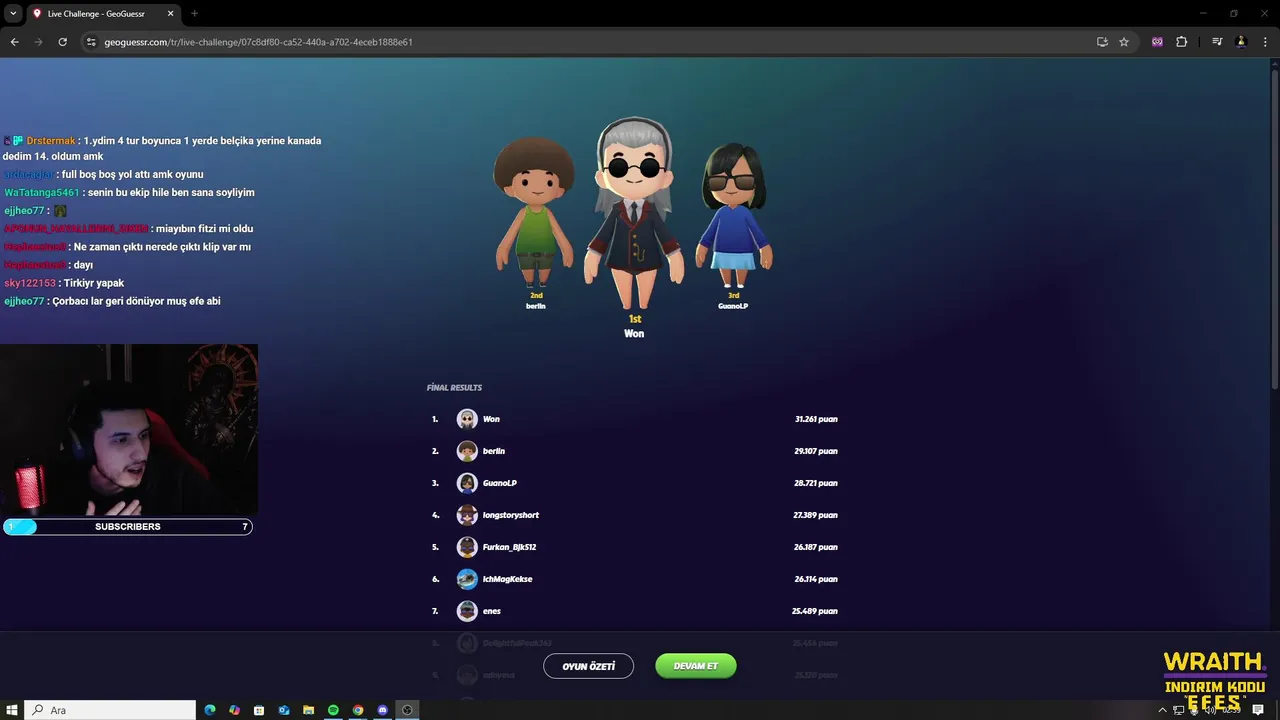The width and height of the screenshot is (1280, 720).
Task: Click chat username Drstermak
Action: click(x=51, y=141)
